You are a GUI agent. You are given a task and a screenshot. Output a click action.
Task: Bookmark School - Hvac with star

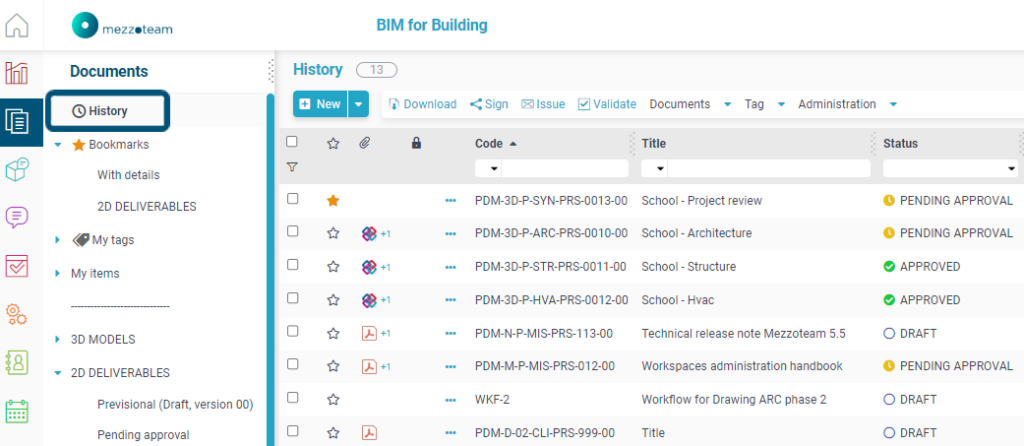(333, 300)
